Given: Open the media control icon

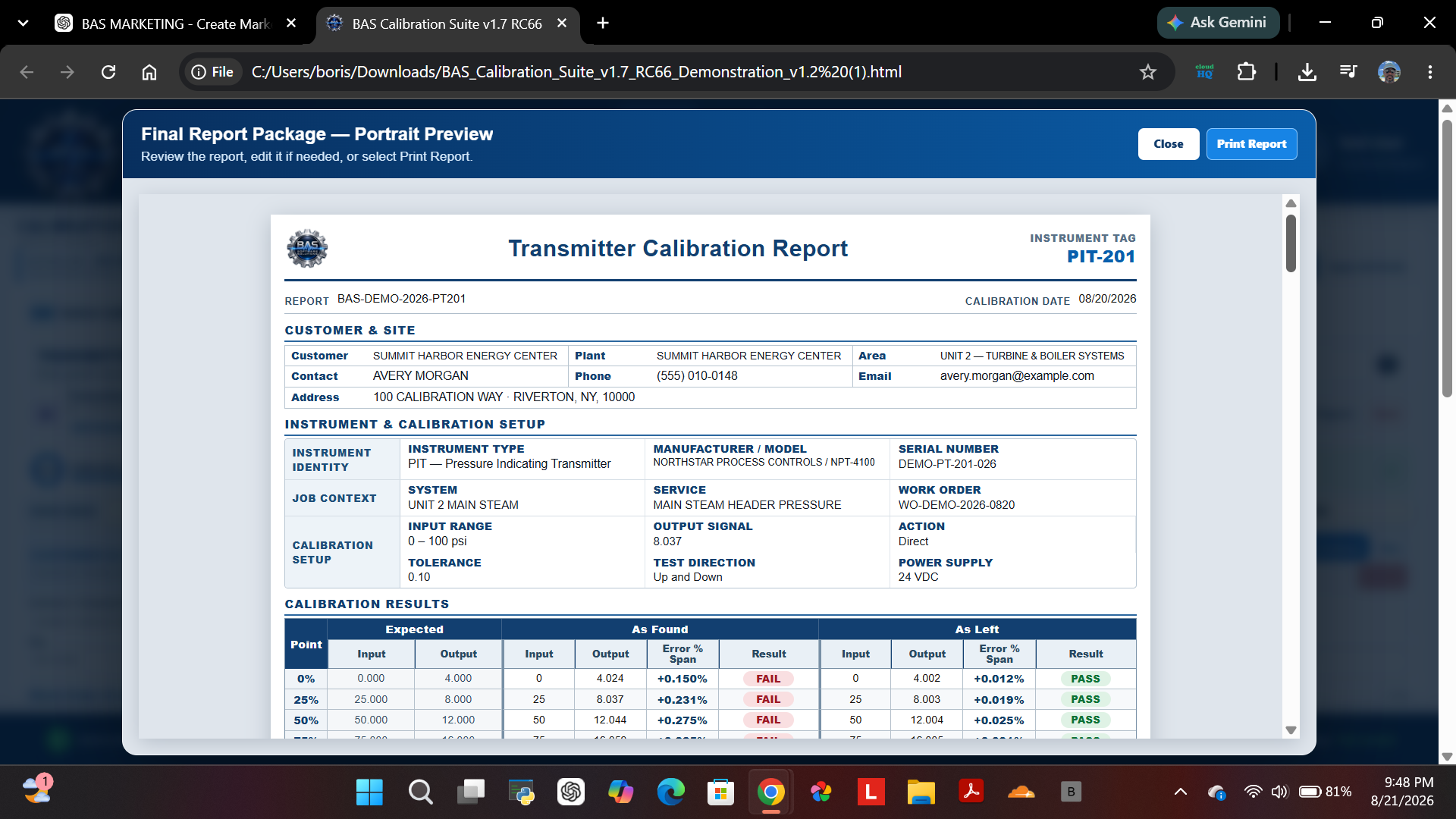Looking at the screenshot, I should click(x=1348, y=72).
